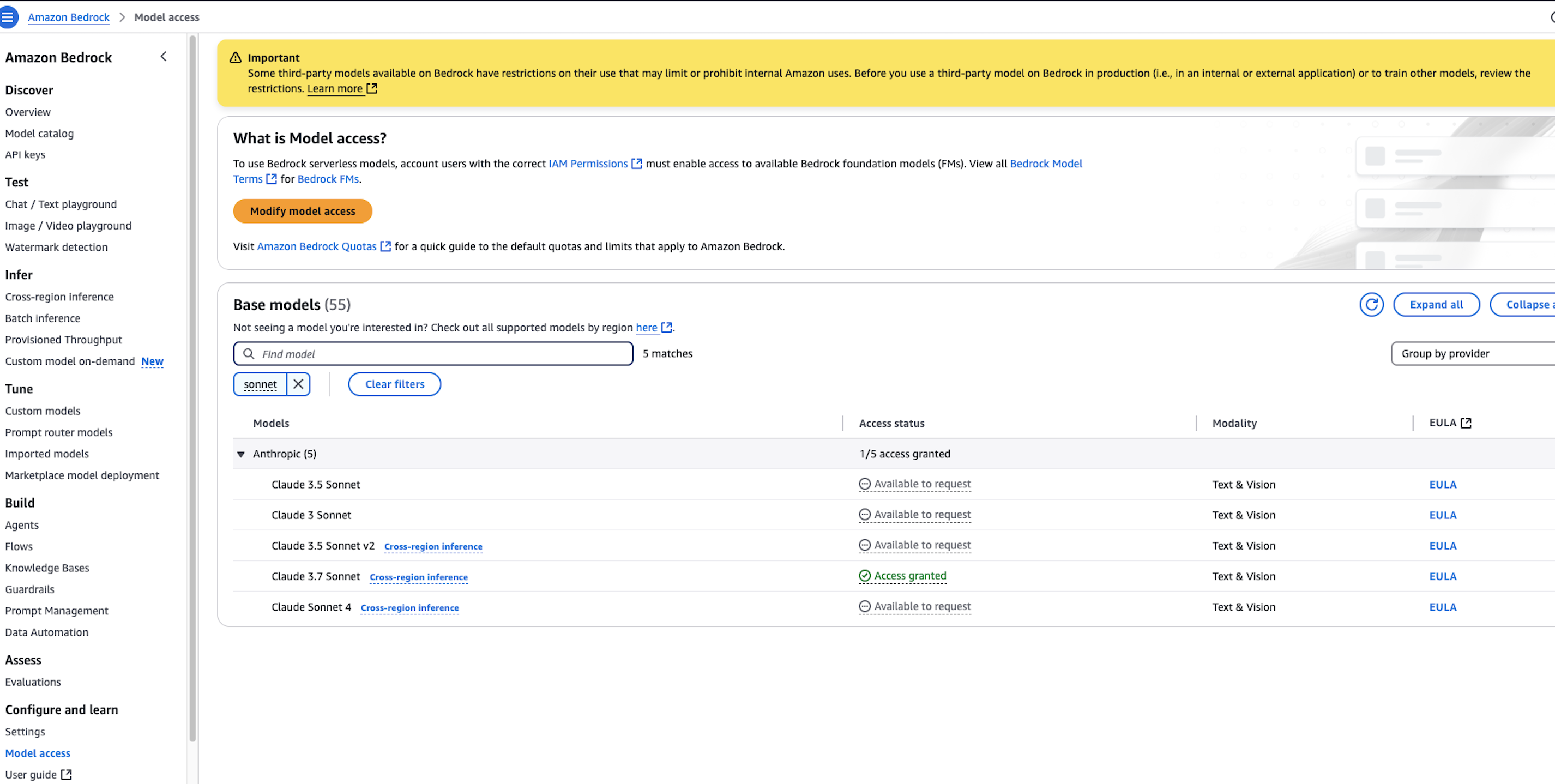Click the external link icon next to User guide

(67, 774)
